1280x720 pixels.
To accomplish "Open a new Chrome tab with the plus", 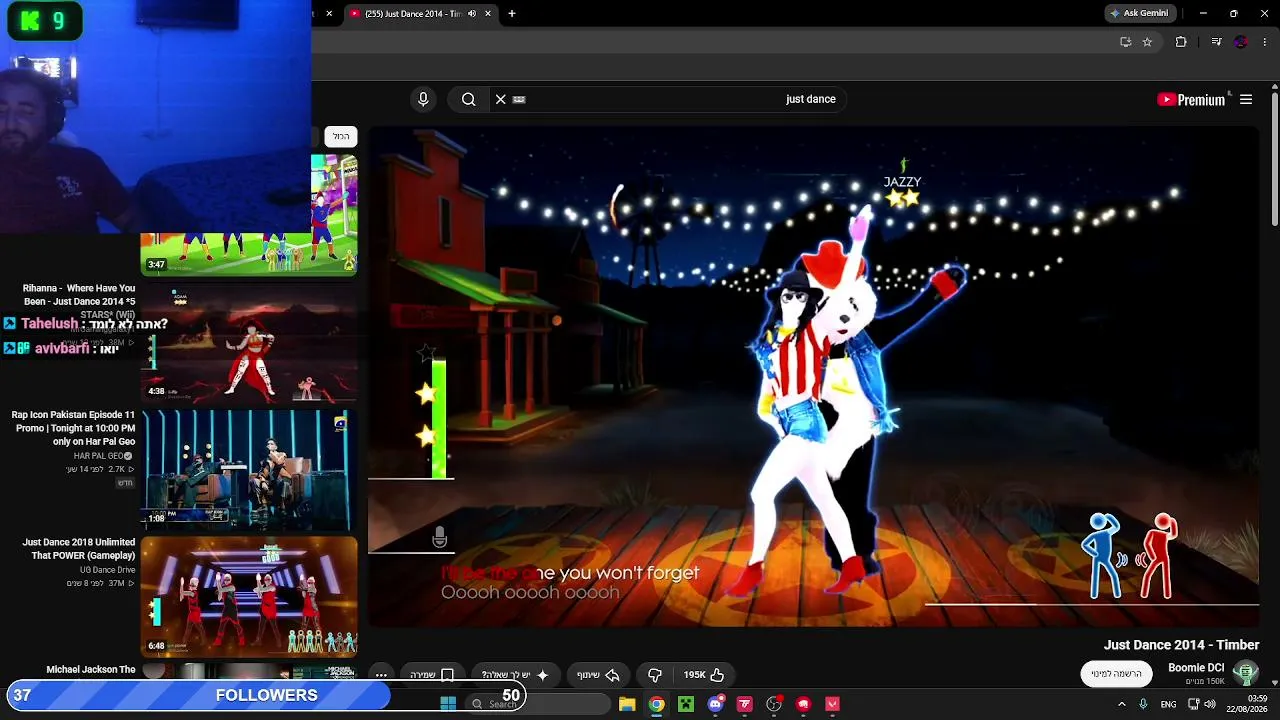I will point(512,14).
